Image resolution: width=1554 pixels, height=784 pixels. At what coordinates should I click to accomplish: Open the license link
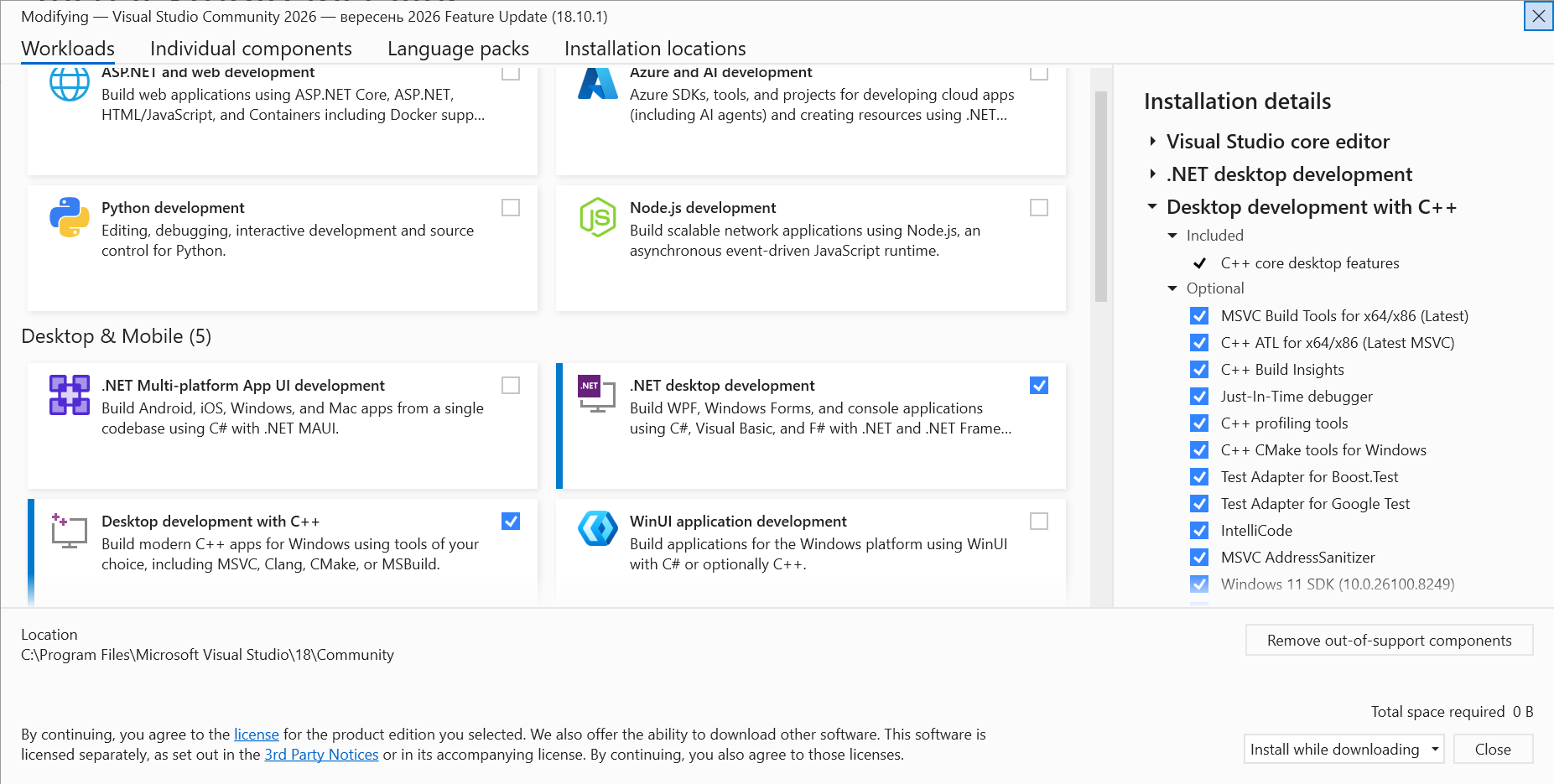257,735
